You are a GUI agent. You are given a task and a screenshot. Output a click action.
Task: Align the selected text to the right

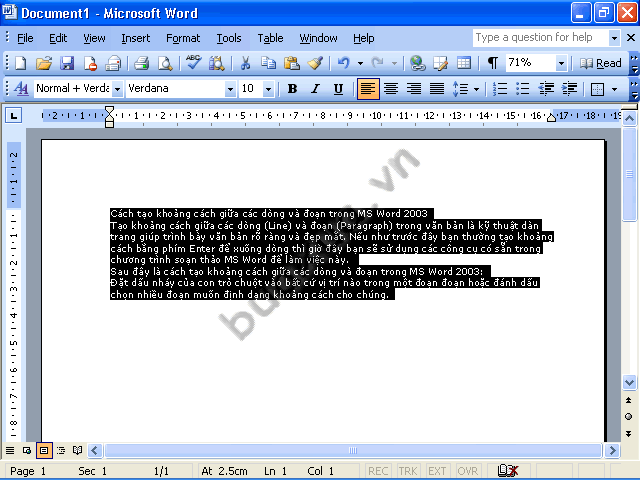tap(414, 89)
